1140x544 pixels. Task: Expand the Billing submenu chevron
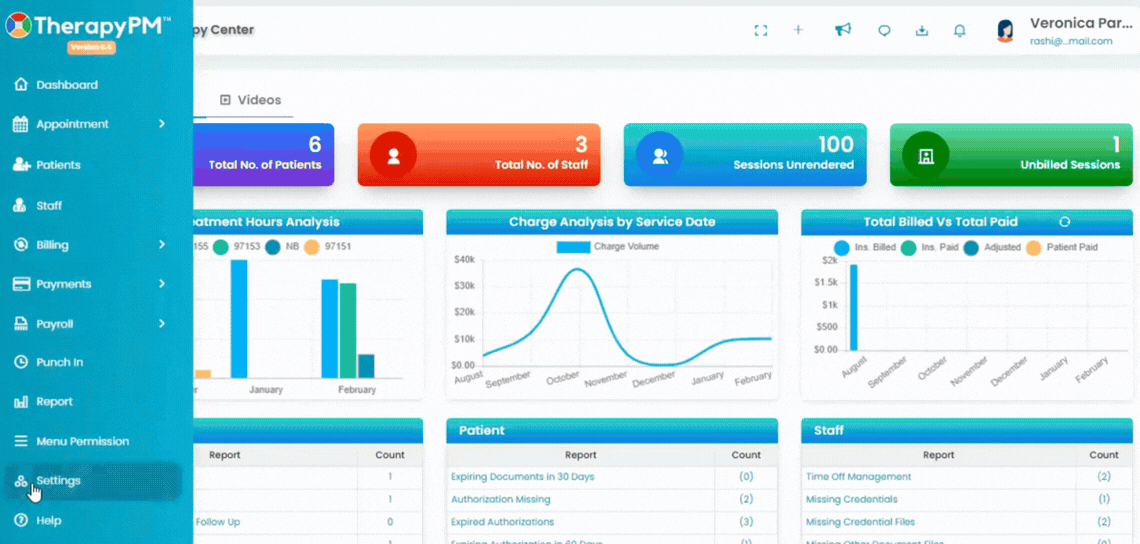tap(162, 245)
